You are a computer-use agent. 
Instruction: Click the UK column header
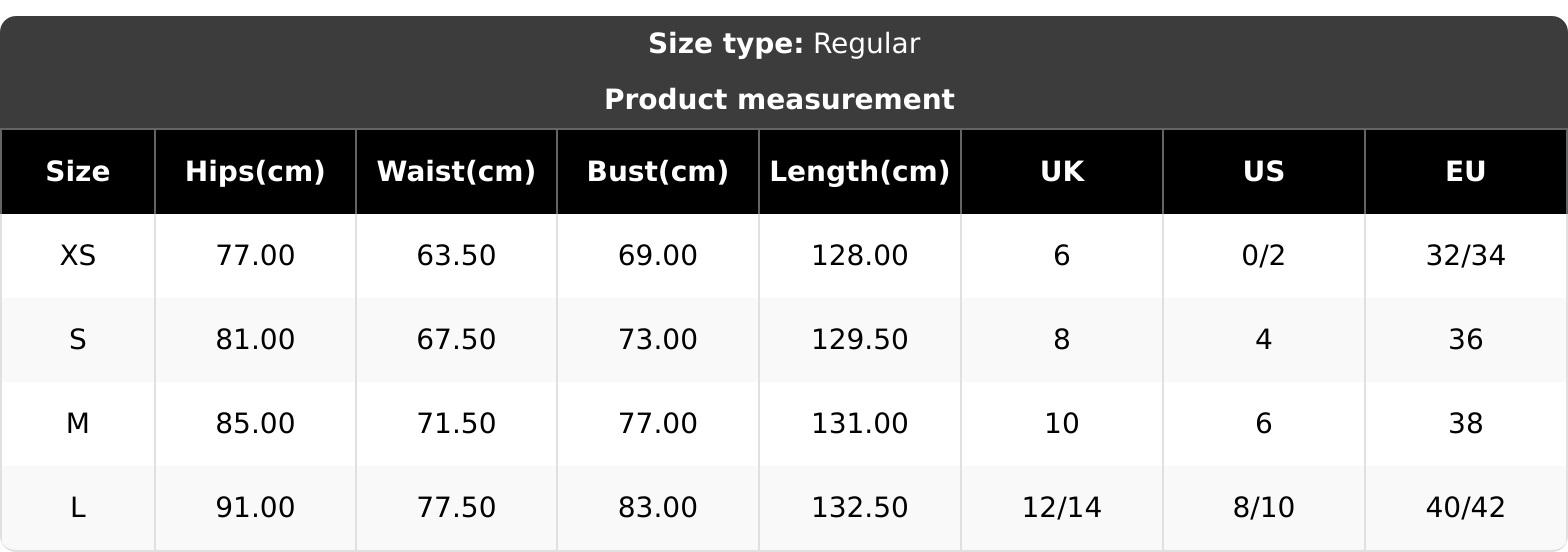point(1061,172)
